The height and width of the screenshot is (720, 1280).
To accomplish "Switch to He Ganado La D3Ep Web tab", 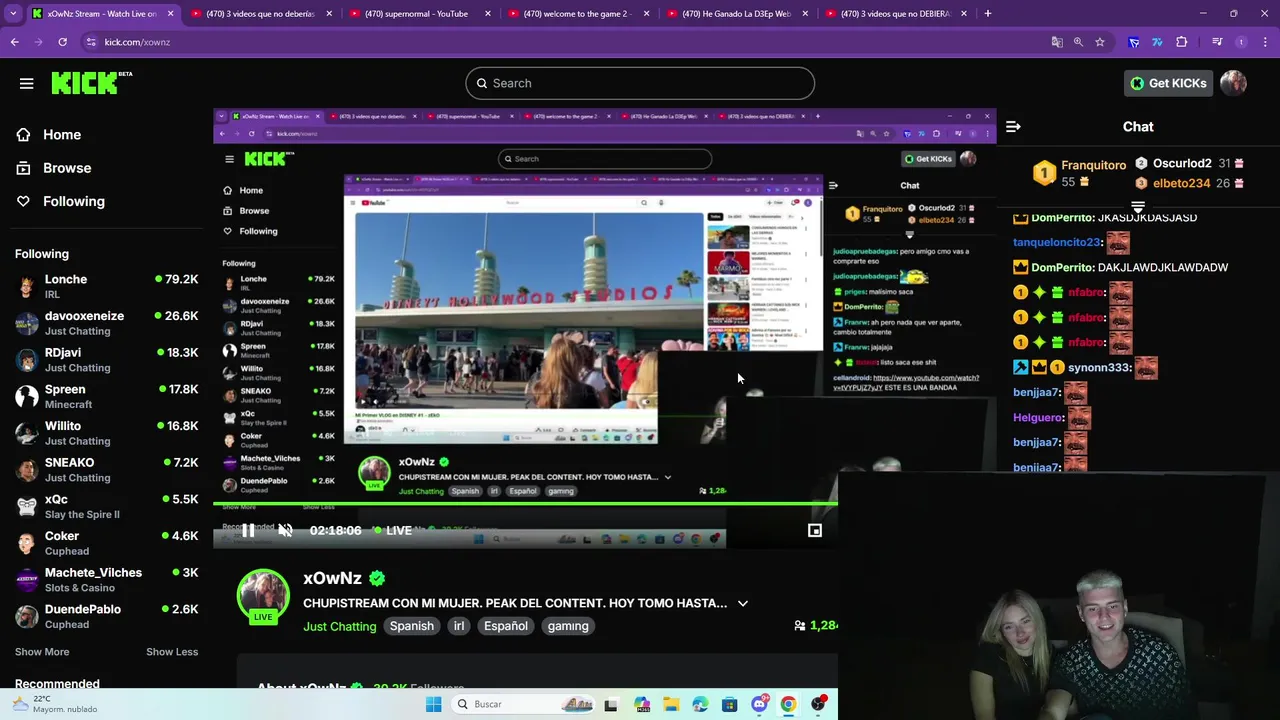I will click(x=738, y=14).
